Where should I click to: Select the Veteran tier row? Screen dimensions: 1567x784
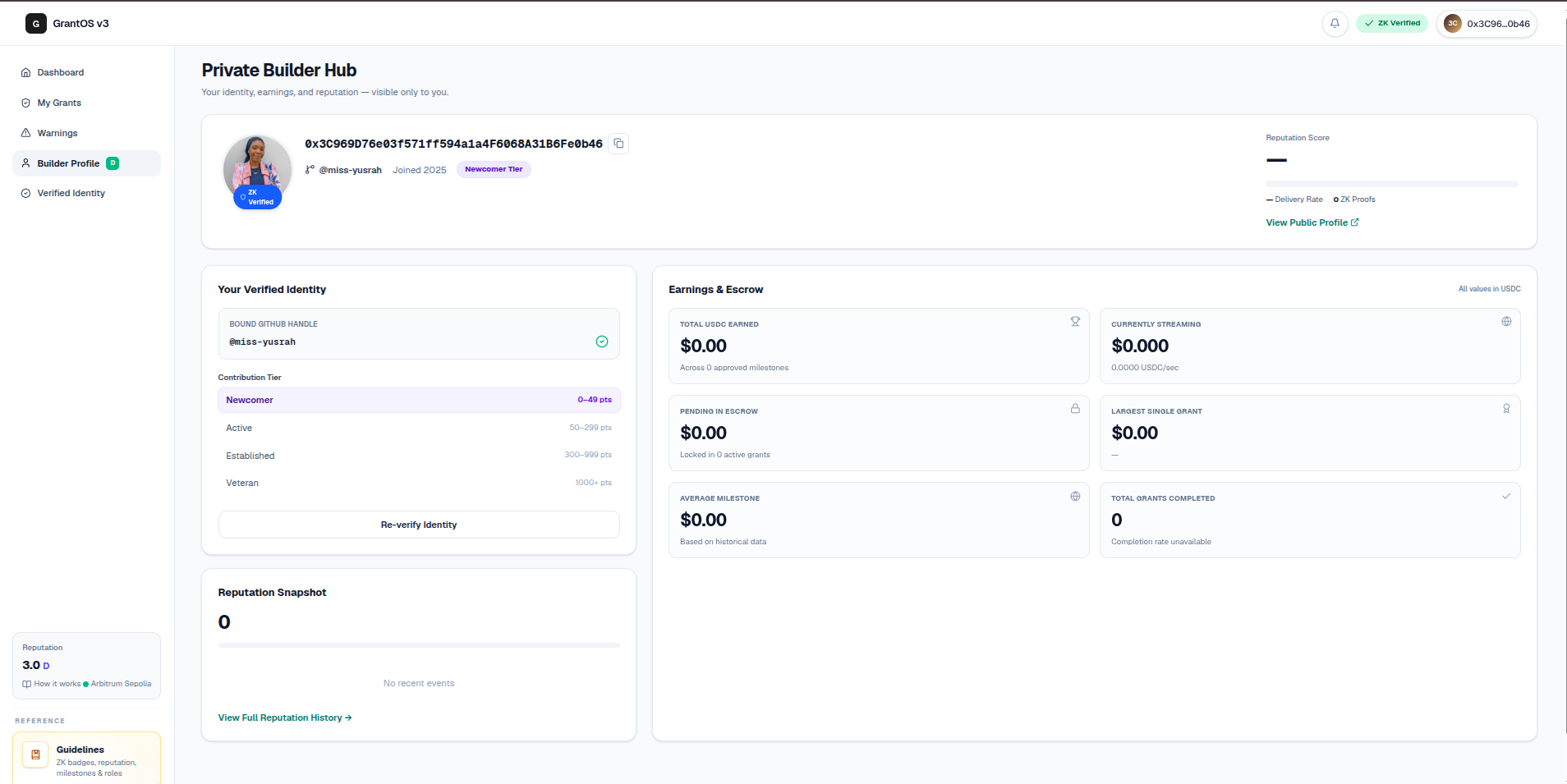[419, 483]
